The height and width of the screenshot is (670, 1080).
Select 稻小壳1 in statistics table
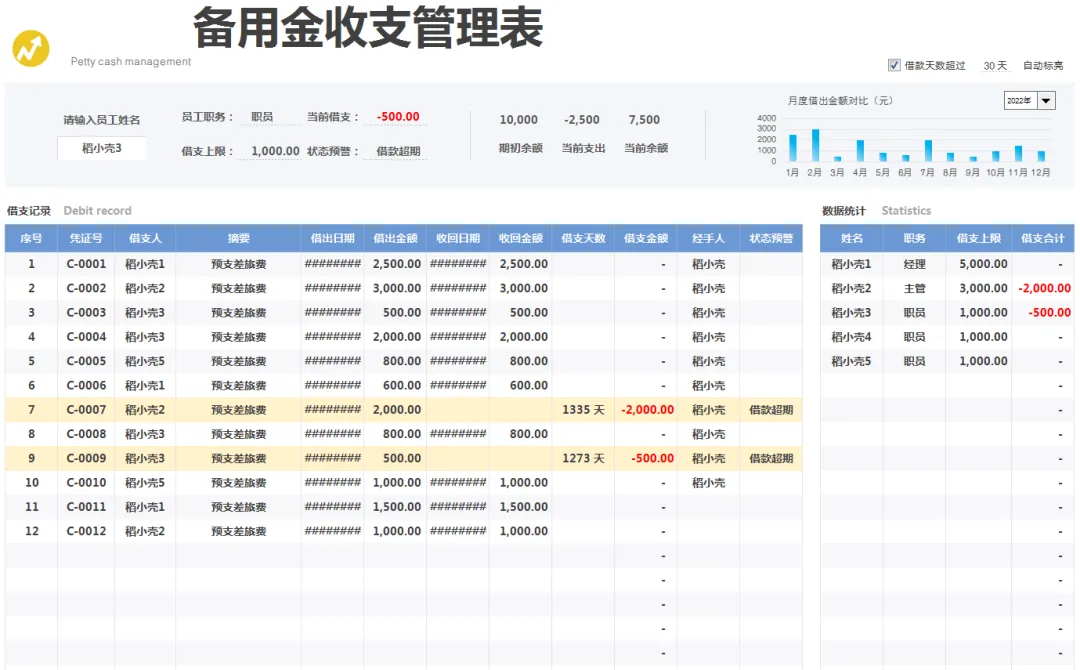(851, 264)
